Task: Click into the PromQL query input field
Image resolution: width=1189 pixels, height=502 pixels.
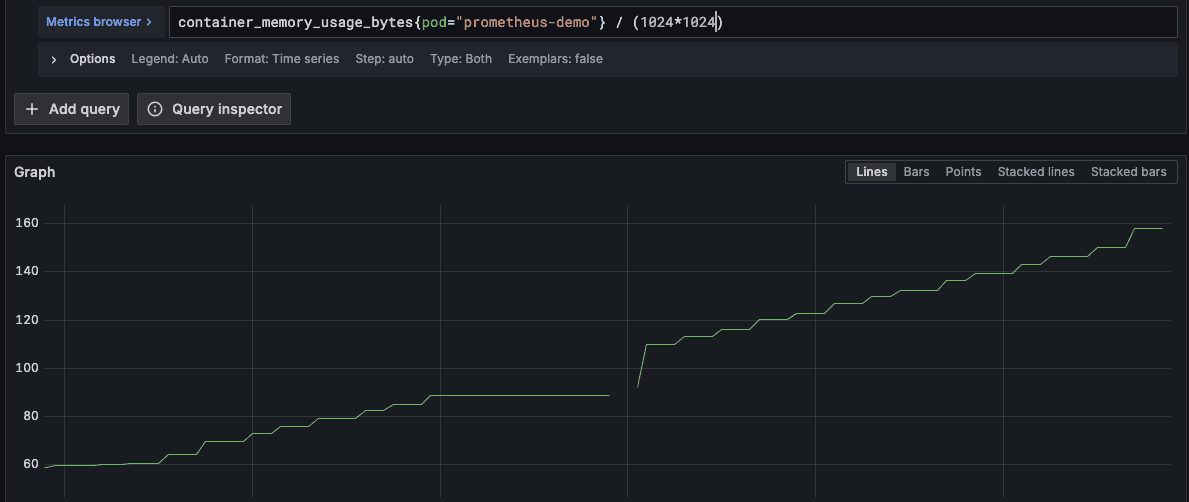Action: coord(673,23)
